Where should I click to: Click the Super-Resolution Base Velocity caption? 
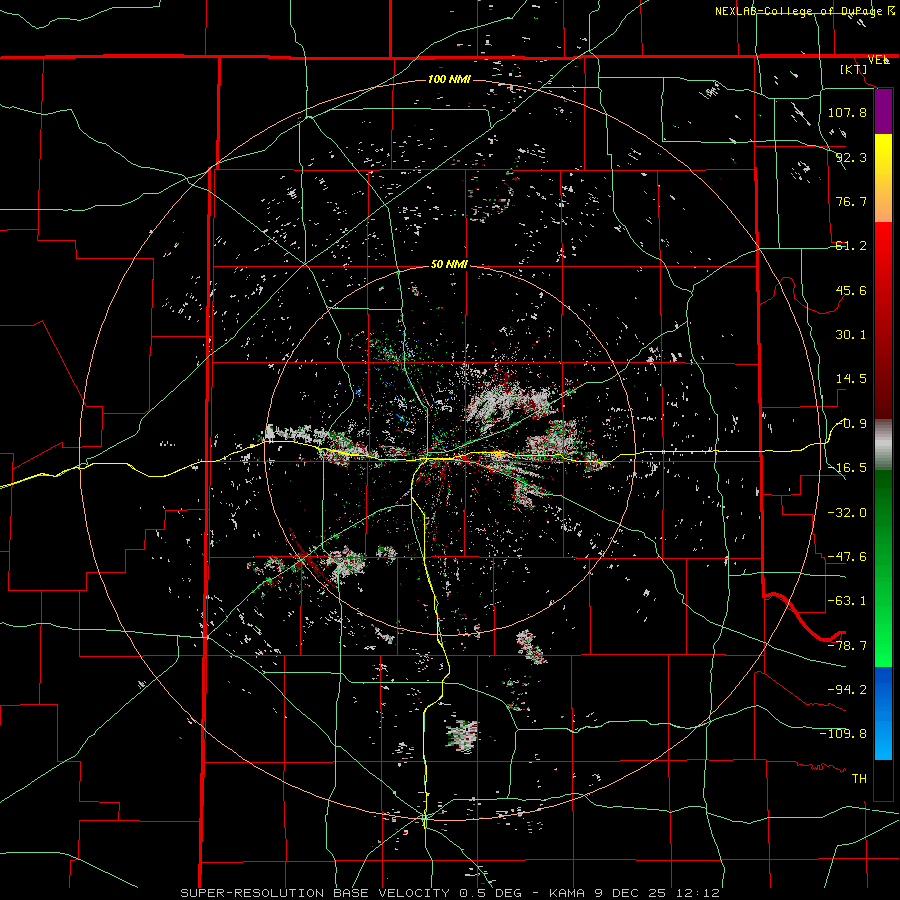[x=450, y=893]
